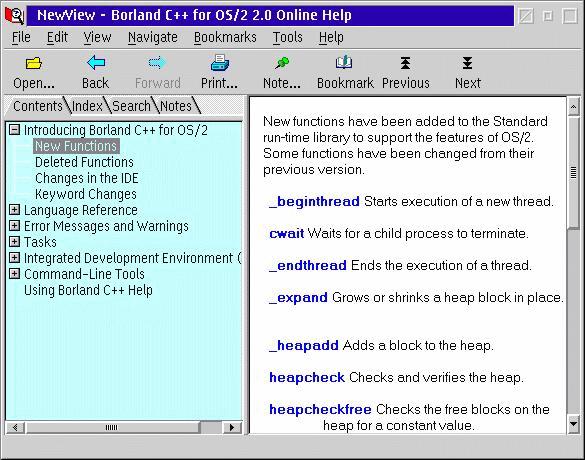This screenshot has width=585, height=460.
Task: Open the _beginthread function link
Action: coord(314,201)
